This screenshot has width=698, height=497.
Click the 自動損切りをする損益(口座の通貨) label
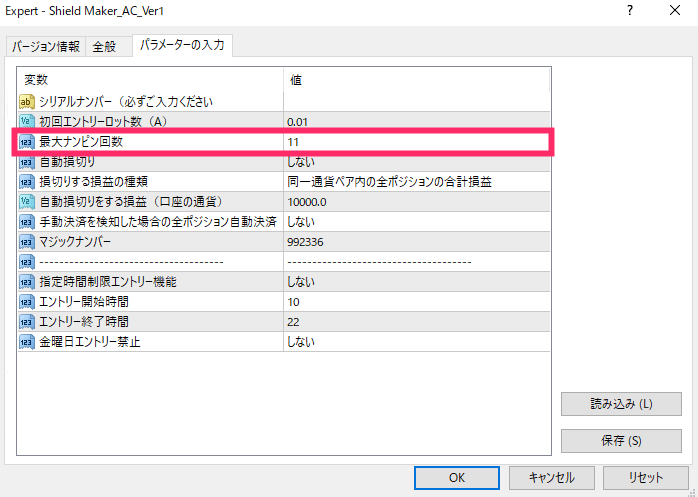click(131, 202)
